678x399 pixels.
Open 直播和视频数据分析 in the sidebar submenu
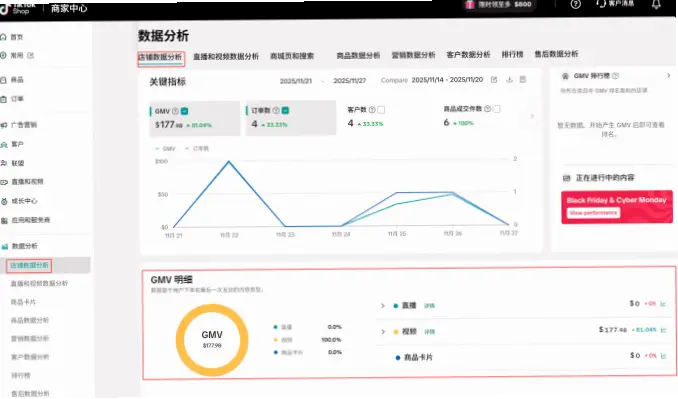coord(39,284)
